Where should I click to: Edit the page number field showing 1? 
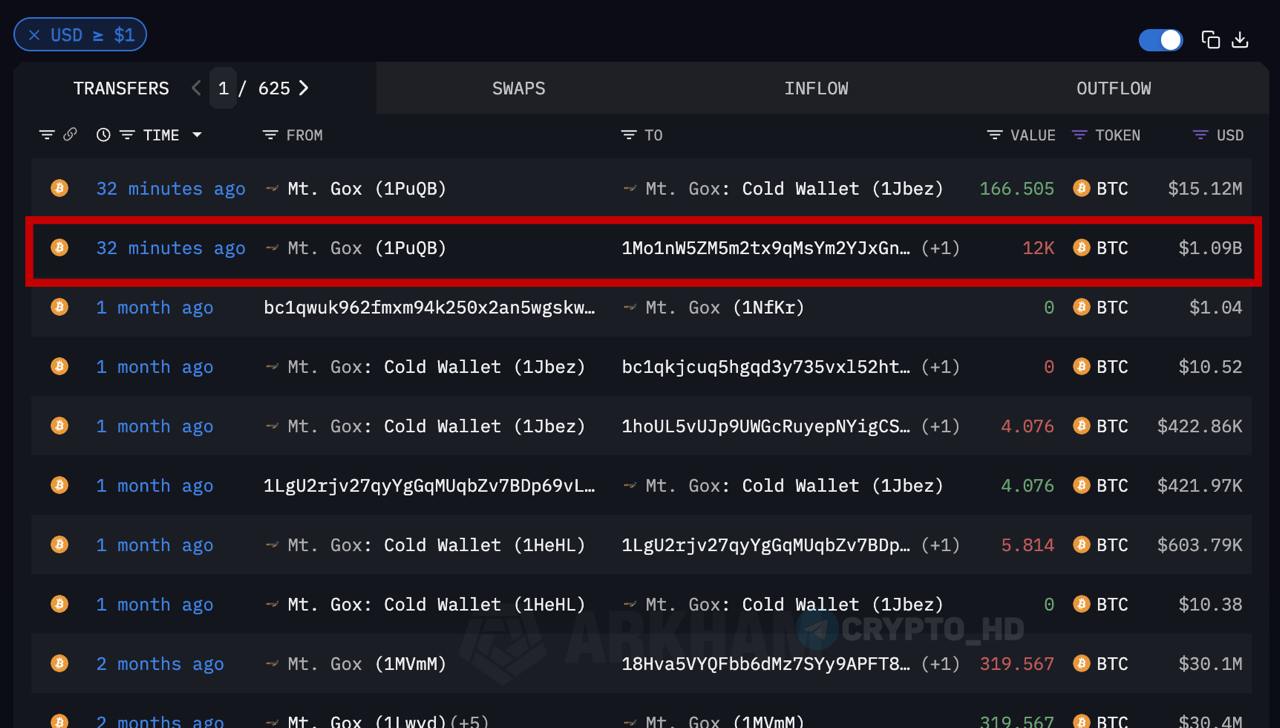[223, 88]
